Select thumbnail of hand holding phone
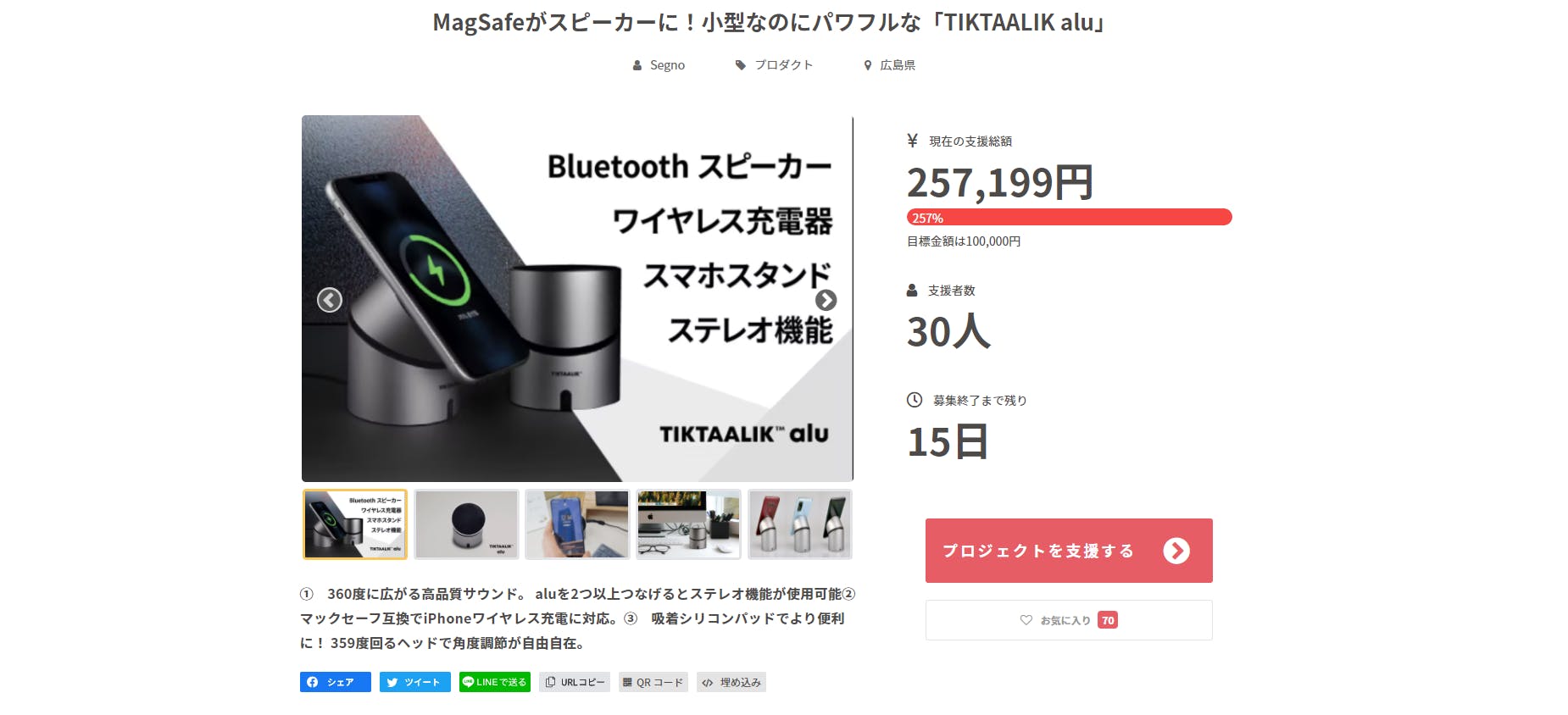Image resolution: width=1568 pixels, height=715 pixels. pos(577,524)
